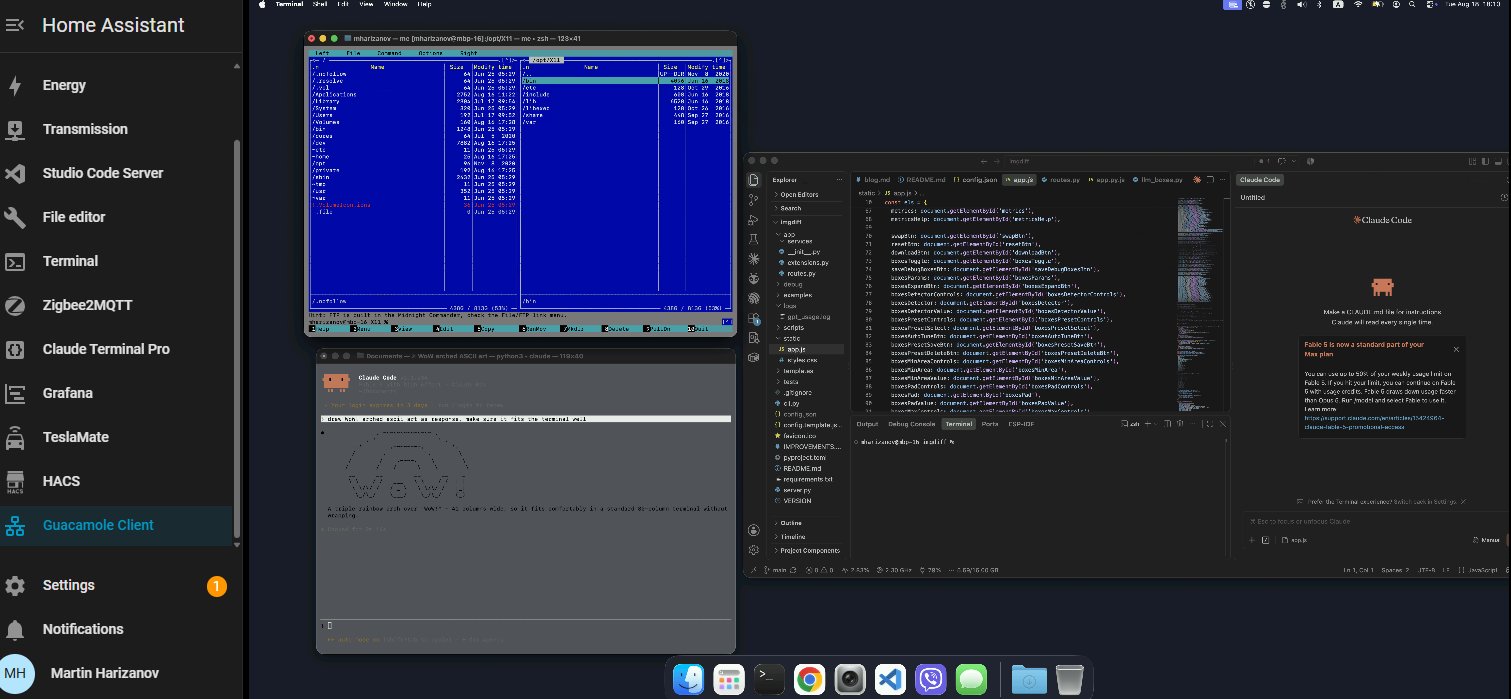
Task: Open Claude Terminal Pro sidebar item
Action: click(x=116, y=349)
